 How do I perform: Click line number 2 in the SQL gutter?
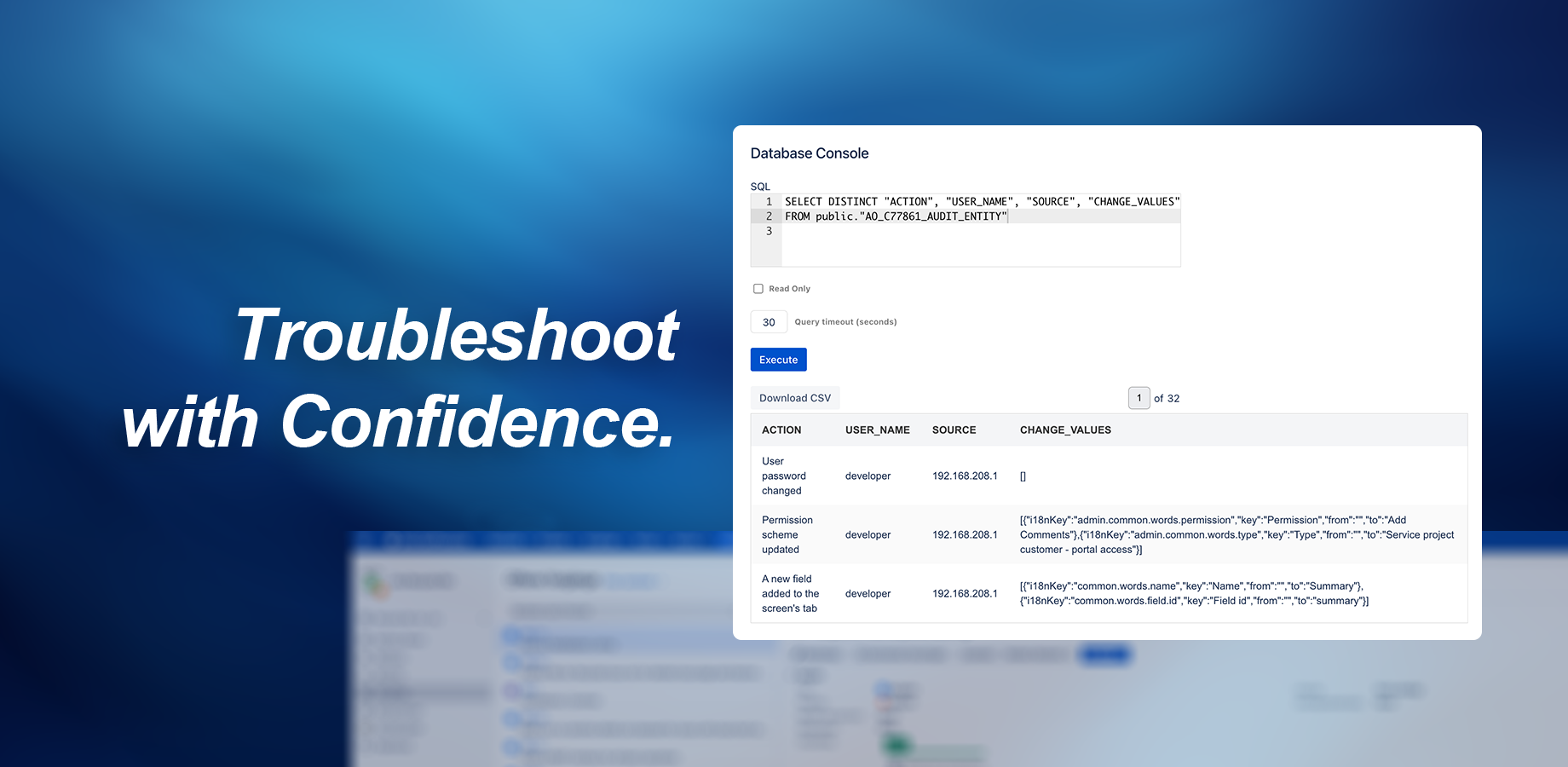pos(769,216)
